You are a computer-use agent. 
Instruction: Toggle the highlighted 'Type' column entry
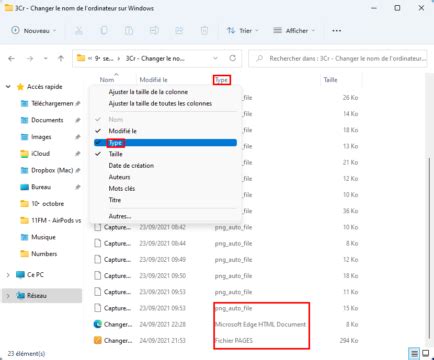(165, 143)
